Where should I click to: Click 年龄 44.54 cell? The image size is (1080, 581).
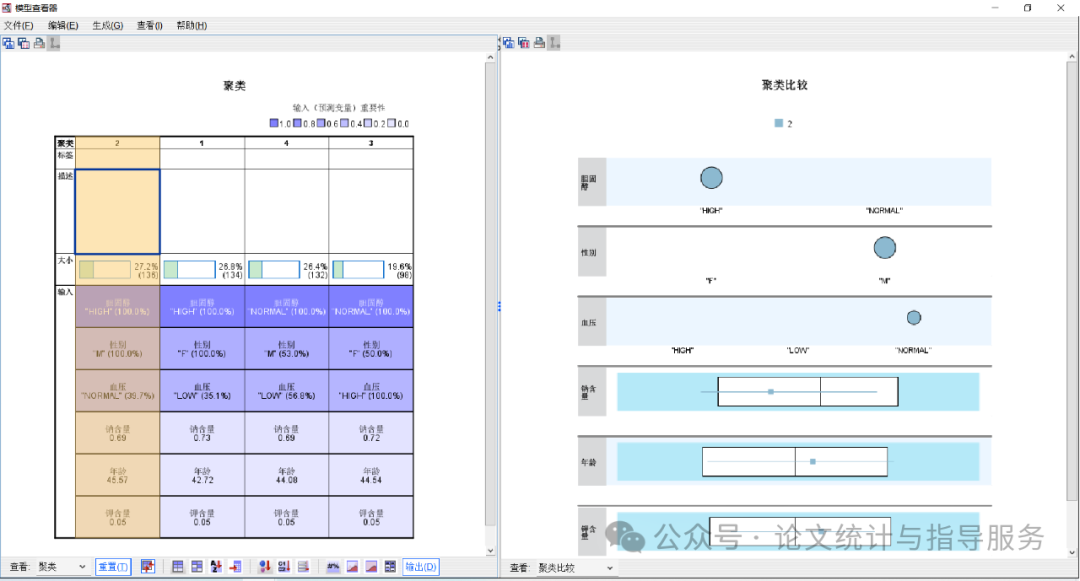coord(371,475)
